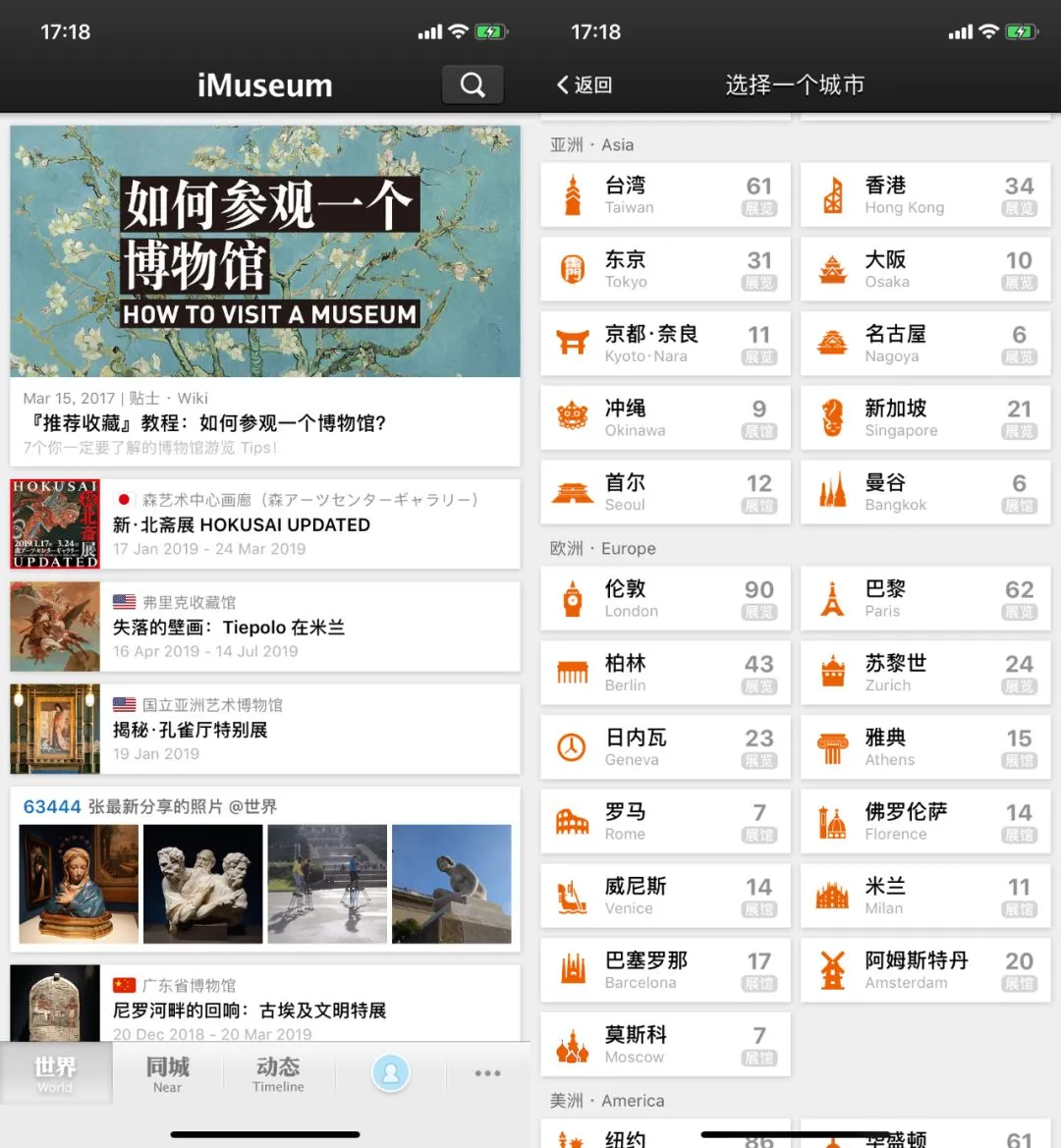This screenshot has width=1061, height=1148.
Task: Open the 弗里克收藏馆 venue name
Action: (x=189, y=603)
